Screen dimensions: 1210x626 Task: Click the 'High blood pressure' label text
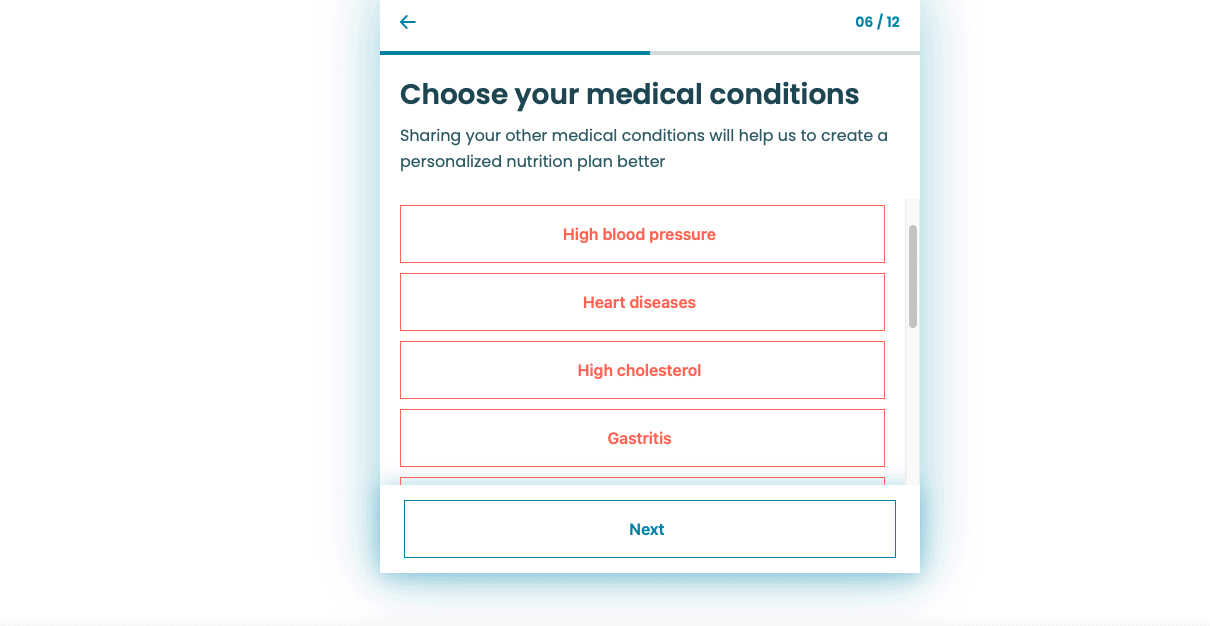coord(639,234)
